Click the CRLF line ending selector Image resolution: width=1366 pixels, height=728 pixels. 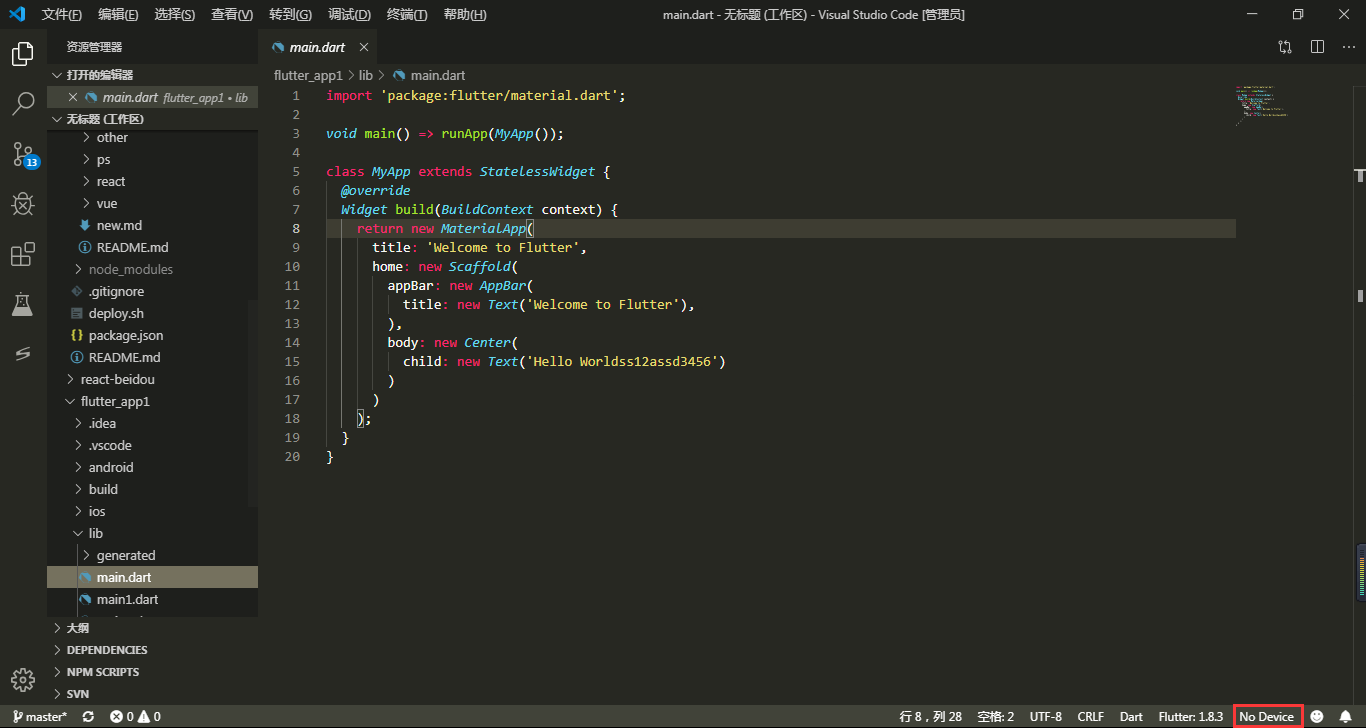pyautogui.click(x=1090, y=716)
